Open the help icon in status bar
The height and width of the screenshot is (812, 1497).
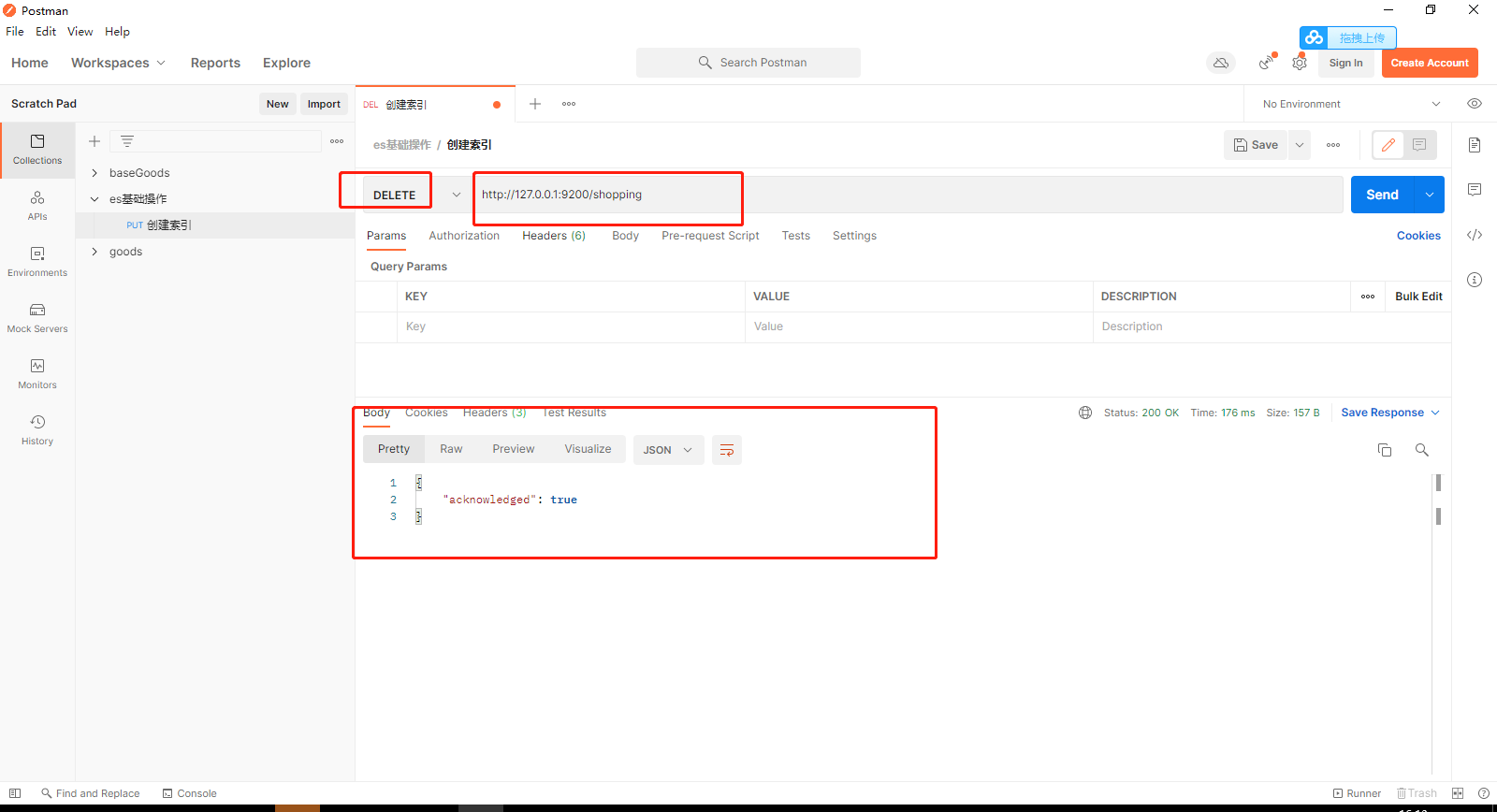coord(1484,793)
